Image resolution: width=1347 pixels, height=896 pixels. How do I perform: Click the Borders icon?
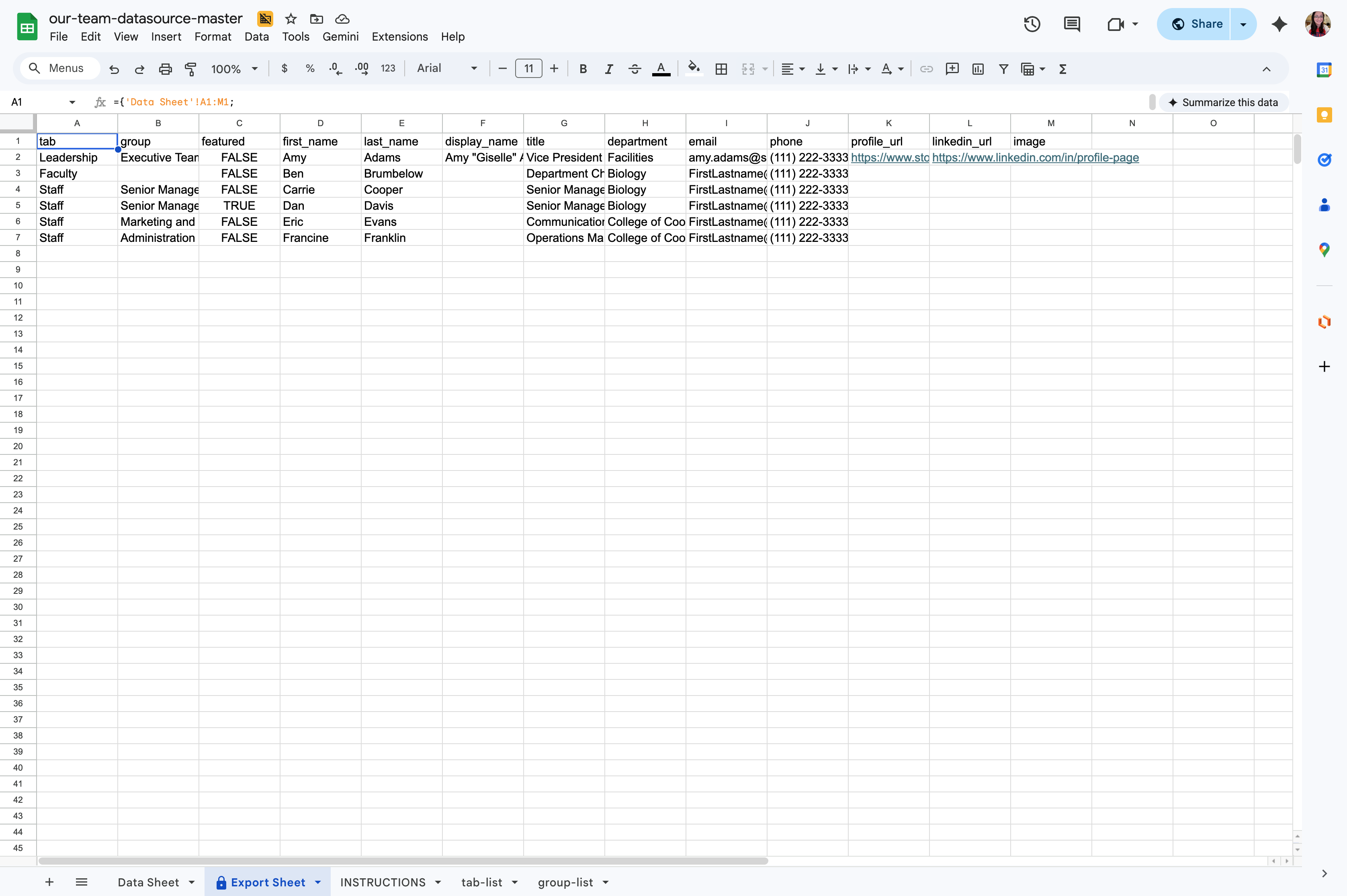[721, 69]
